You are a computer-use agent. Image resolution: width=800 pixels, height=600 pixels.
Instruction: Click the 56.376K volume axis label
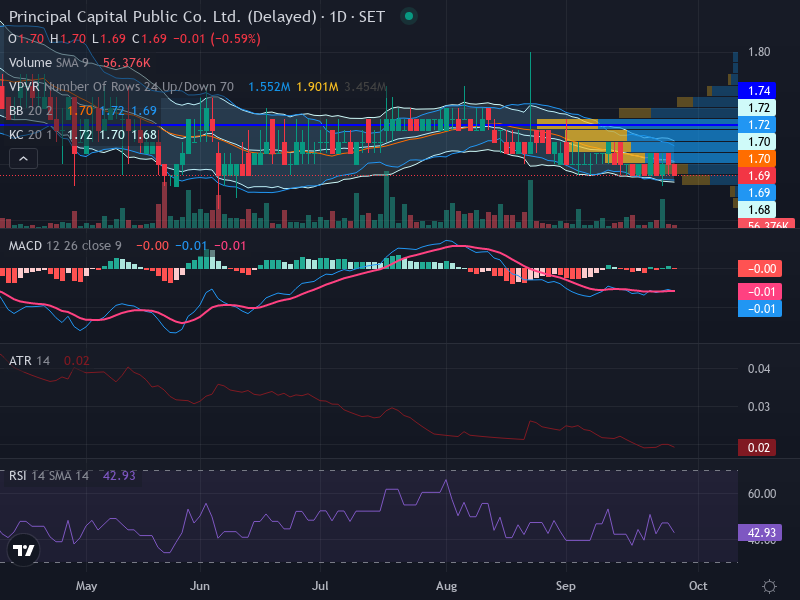click(x=766, y=224)
